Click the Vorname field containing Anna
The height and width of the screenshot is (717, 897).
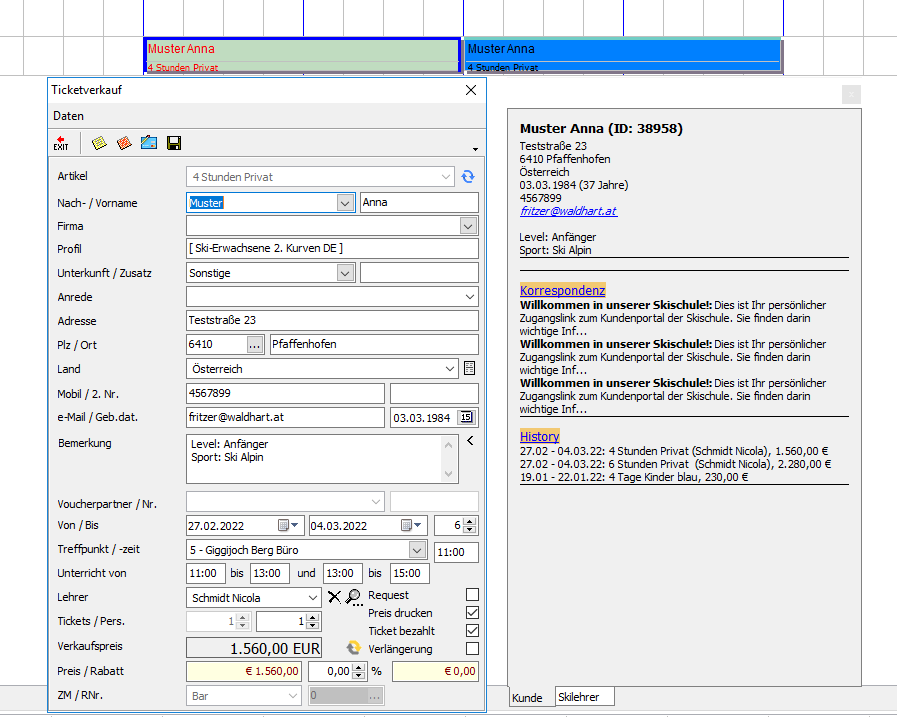pyautogui.click(x=419, y=203)
